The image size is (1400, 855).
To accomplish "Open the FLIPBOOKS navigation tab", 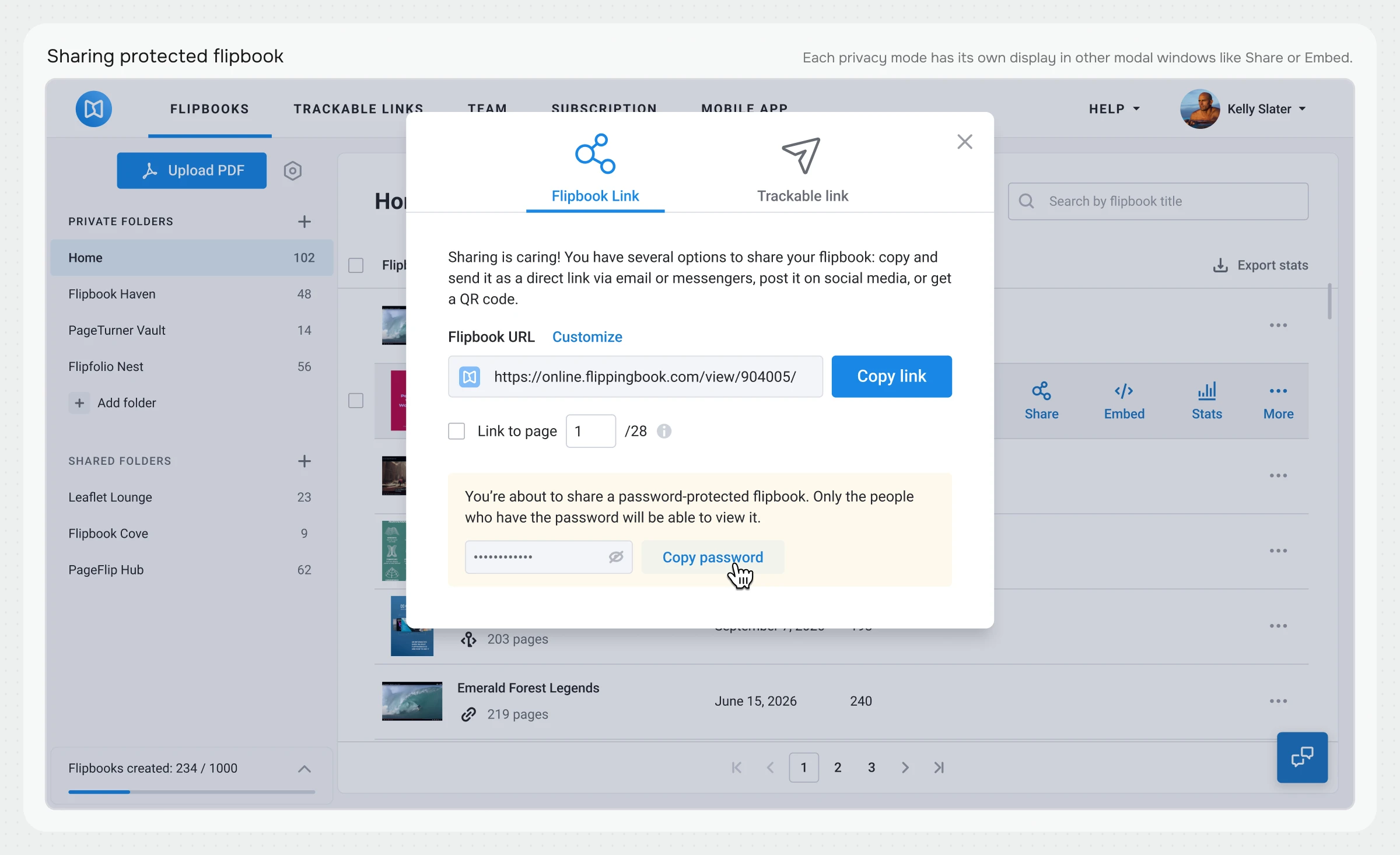I will pyautogui.click(x=209, y=109).
